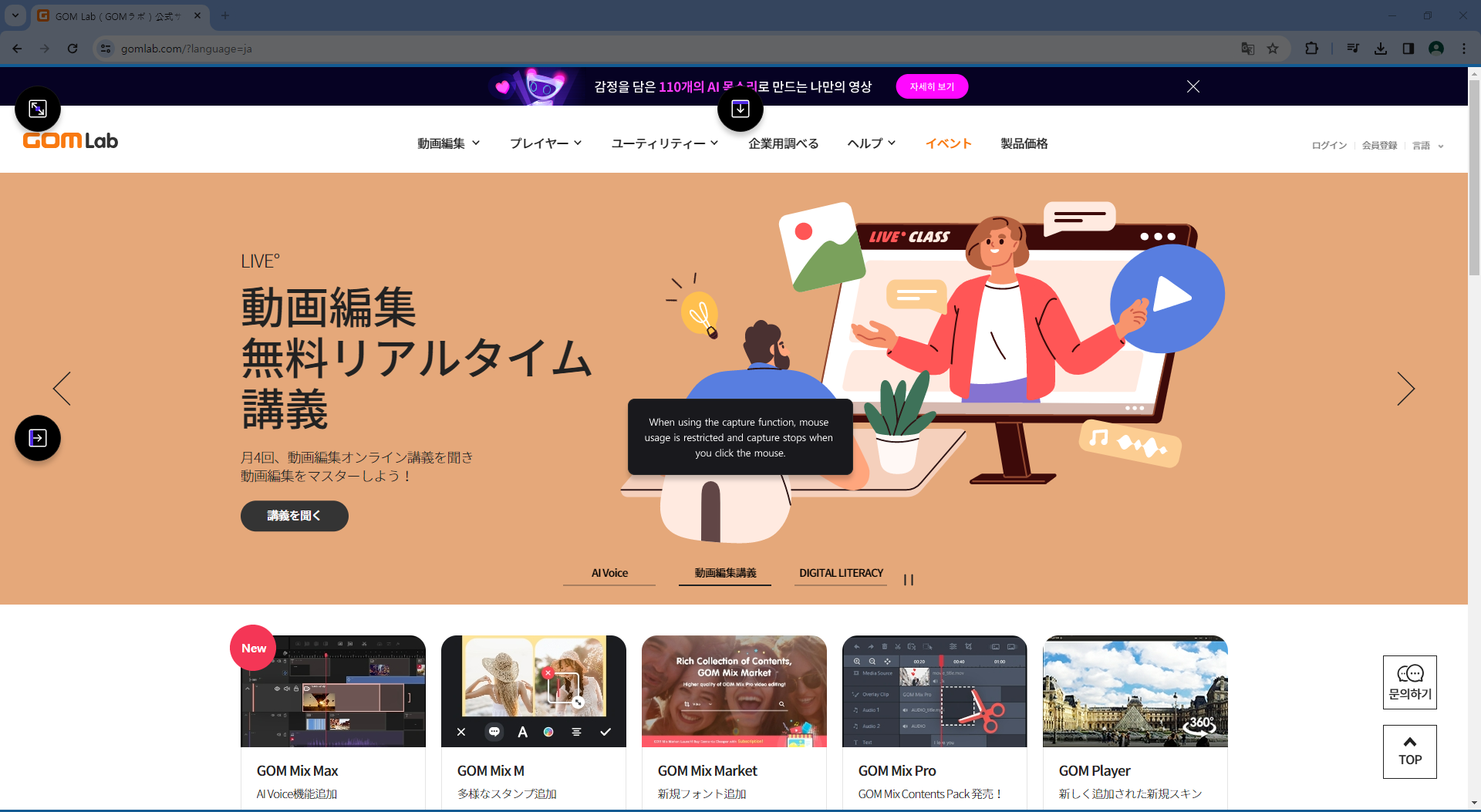Expand the プレイヤー navigation dropdown
This screenshot has width=1481, height=812.
pos(545,143)
